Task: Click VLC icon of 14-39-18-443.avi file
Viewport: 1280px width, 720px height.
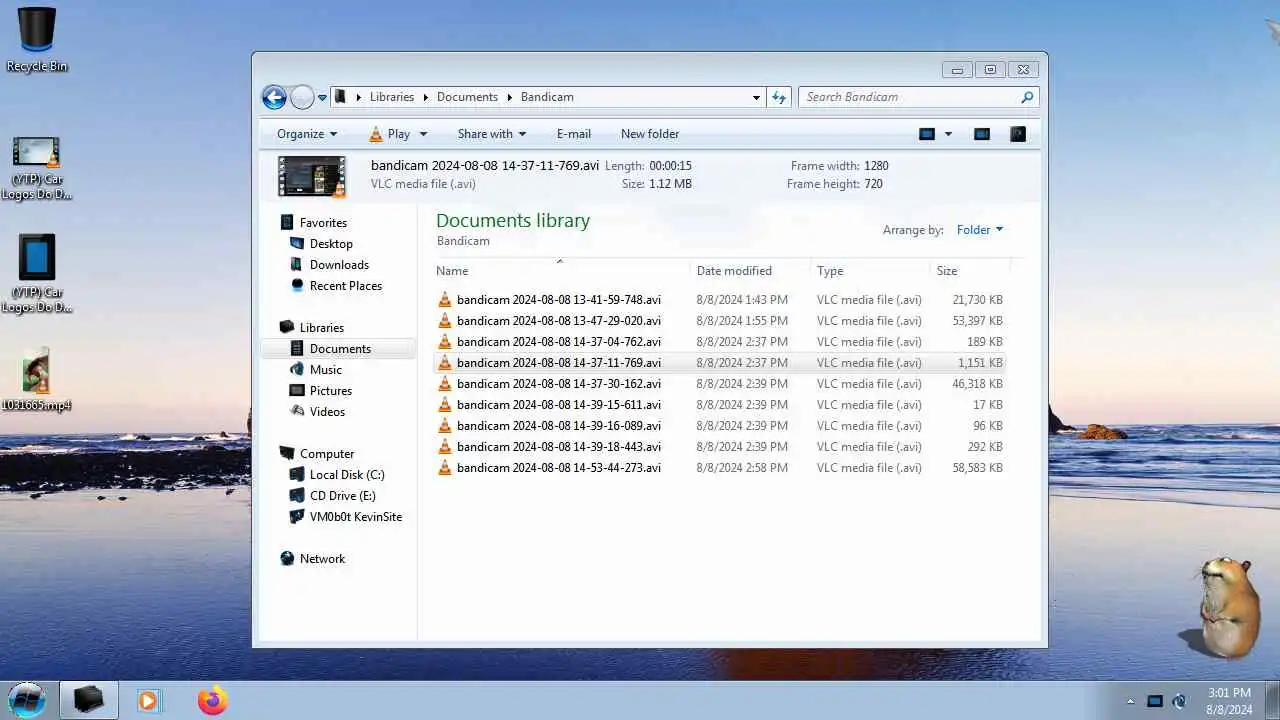Action: point(445,447)
